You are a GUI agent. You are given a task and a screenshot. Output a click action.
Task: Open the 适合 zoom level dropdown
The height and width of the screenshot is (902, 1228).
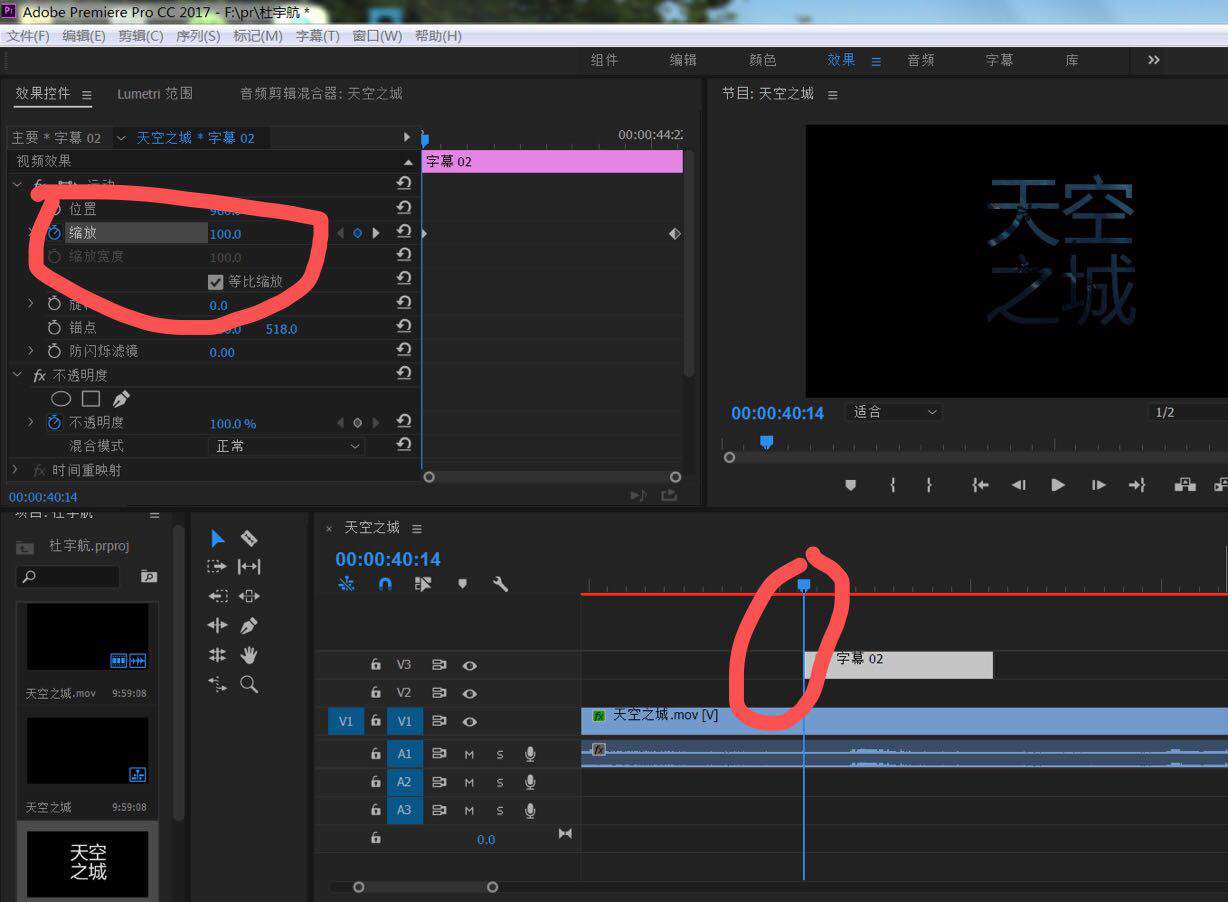coord(893,412)
